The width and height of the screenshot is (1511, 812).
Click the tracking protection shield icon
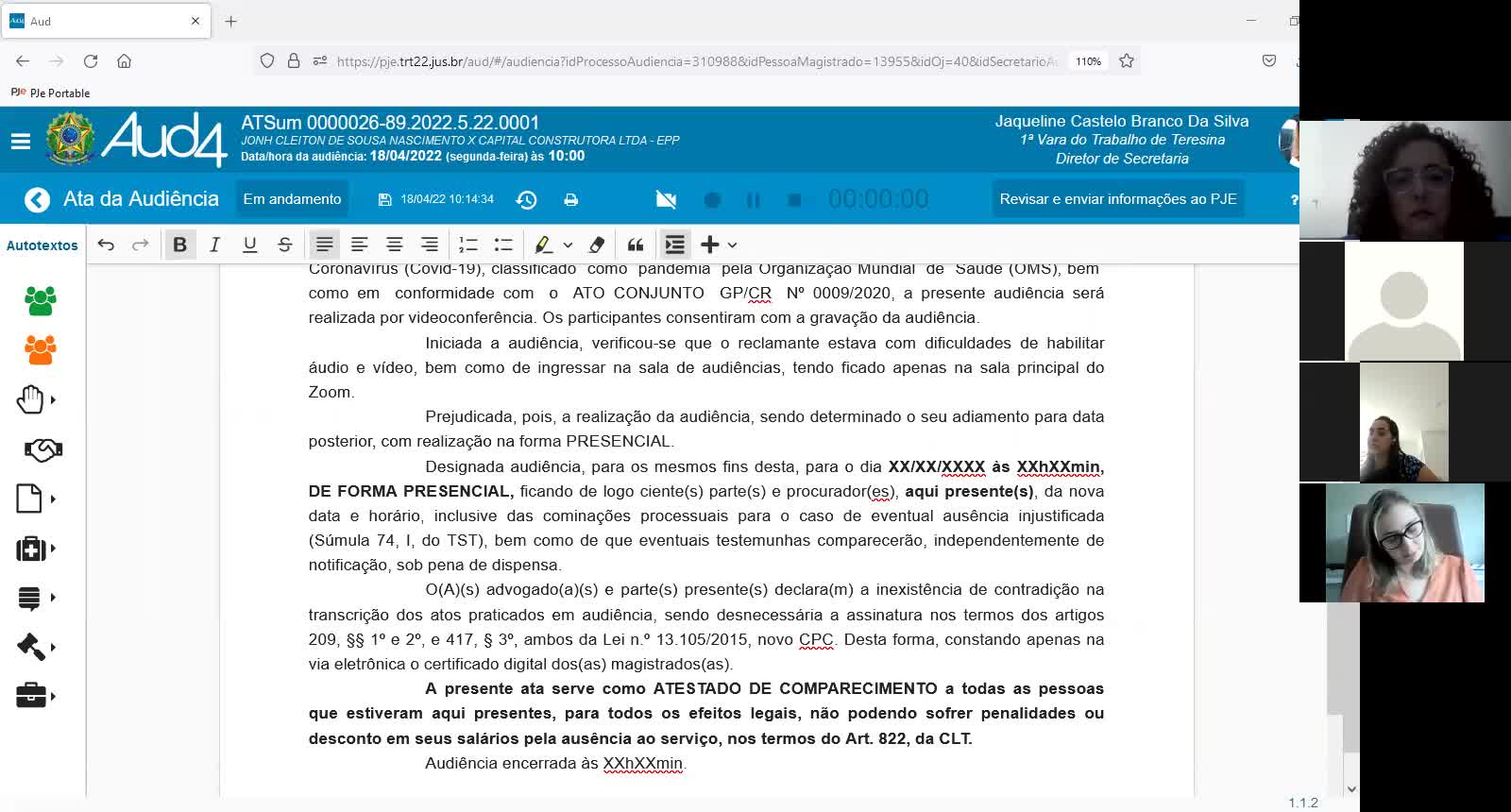point(267,61)
